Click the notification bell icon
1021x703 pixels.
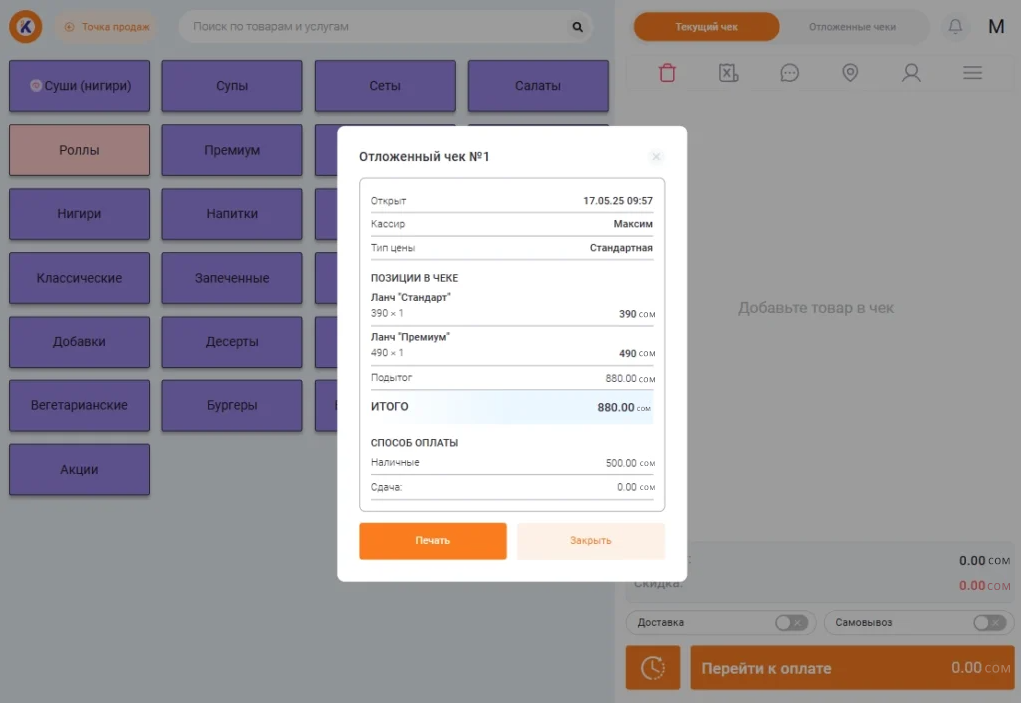point(956,27)
